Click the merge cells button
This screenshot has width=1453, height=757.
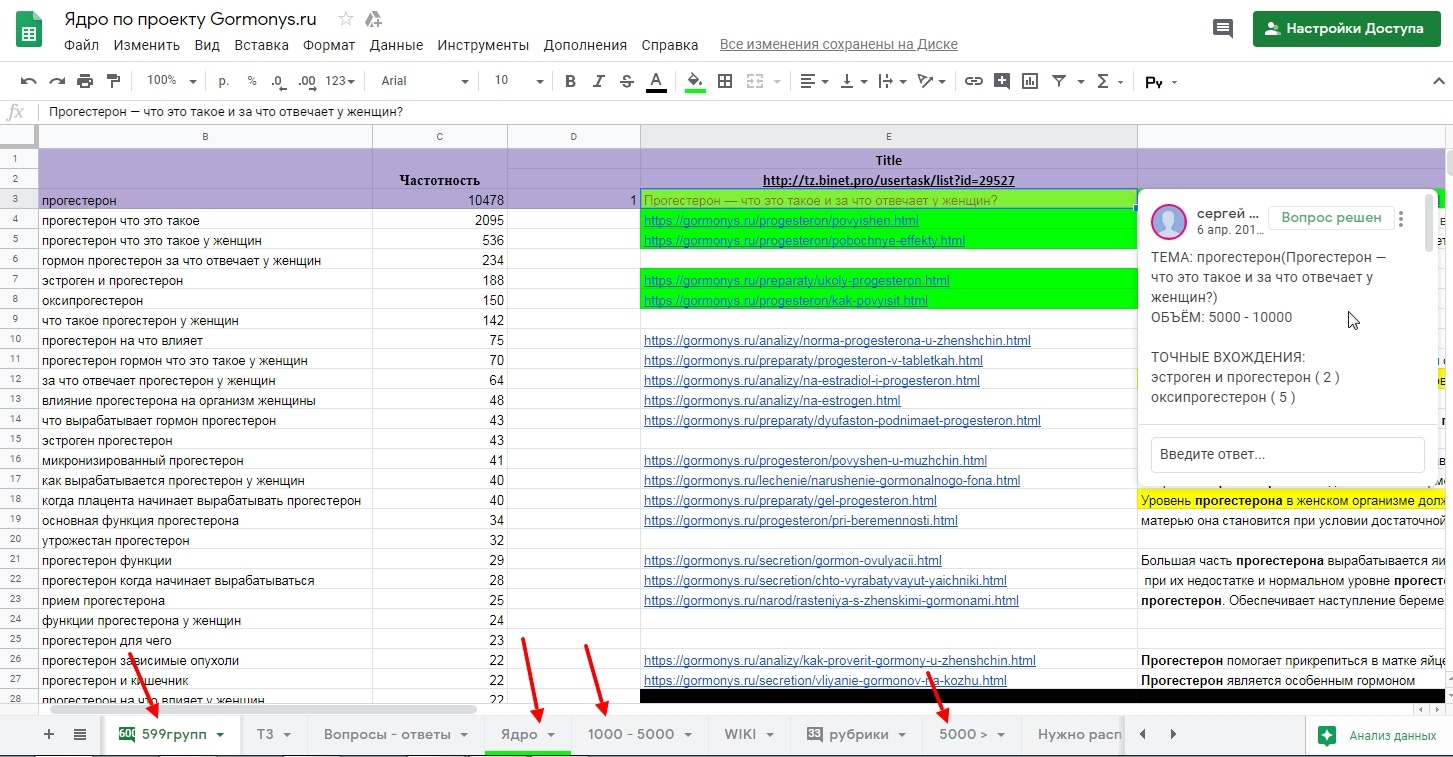(753, 81)
